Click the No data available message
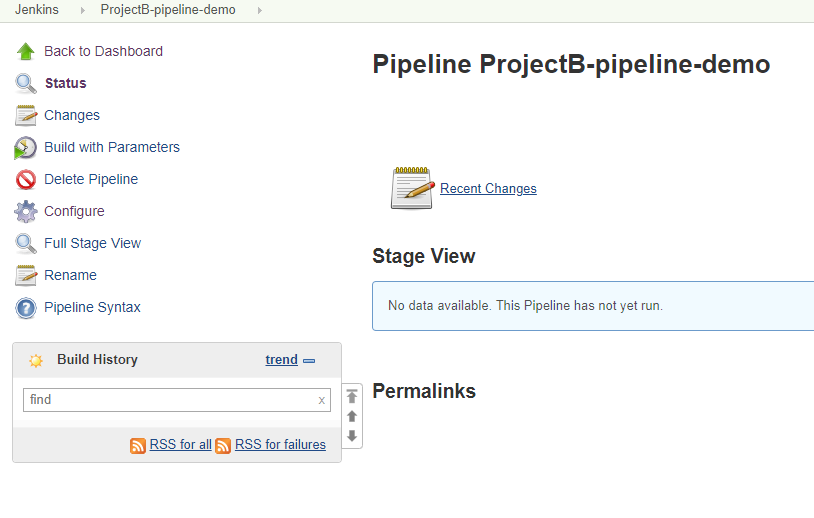This screenshot has height=518, width=814. click(x=525, y=306)
